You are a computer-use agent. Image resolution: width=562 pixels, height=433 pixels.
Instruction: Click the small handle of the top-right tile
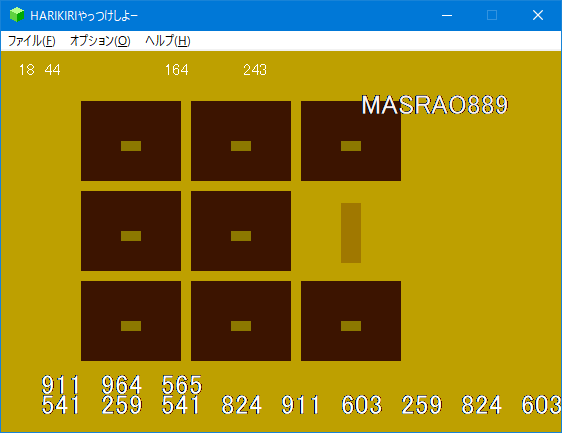(x=351, y=146)
